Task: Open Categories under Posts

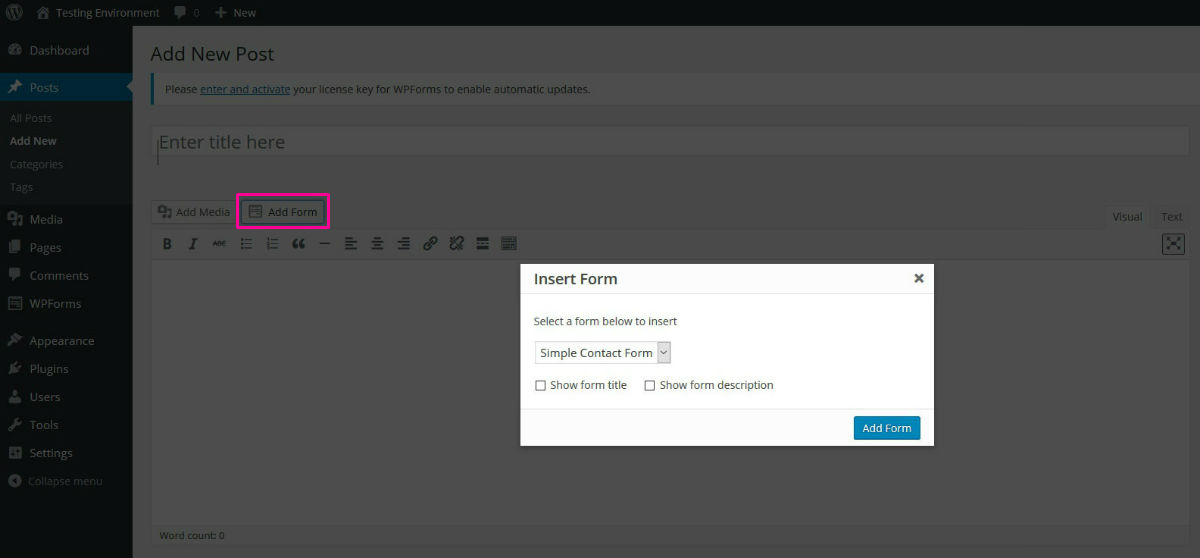Action: pos(36,164)
